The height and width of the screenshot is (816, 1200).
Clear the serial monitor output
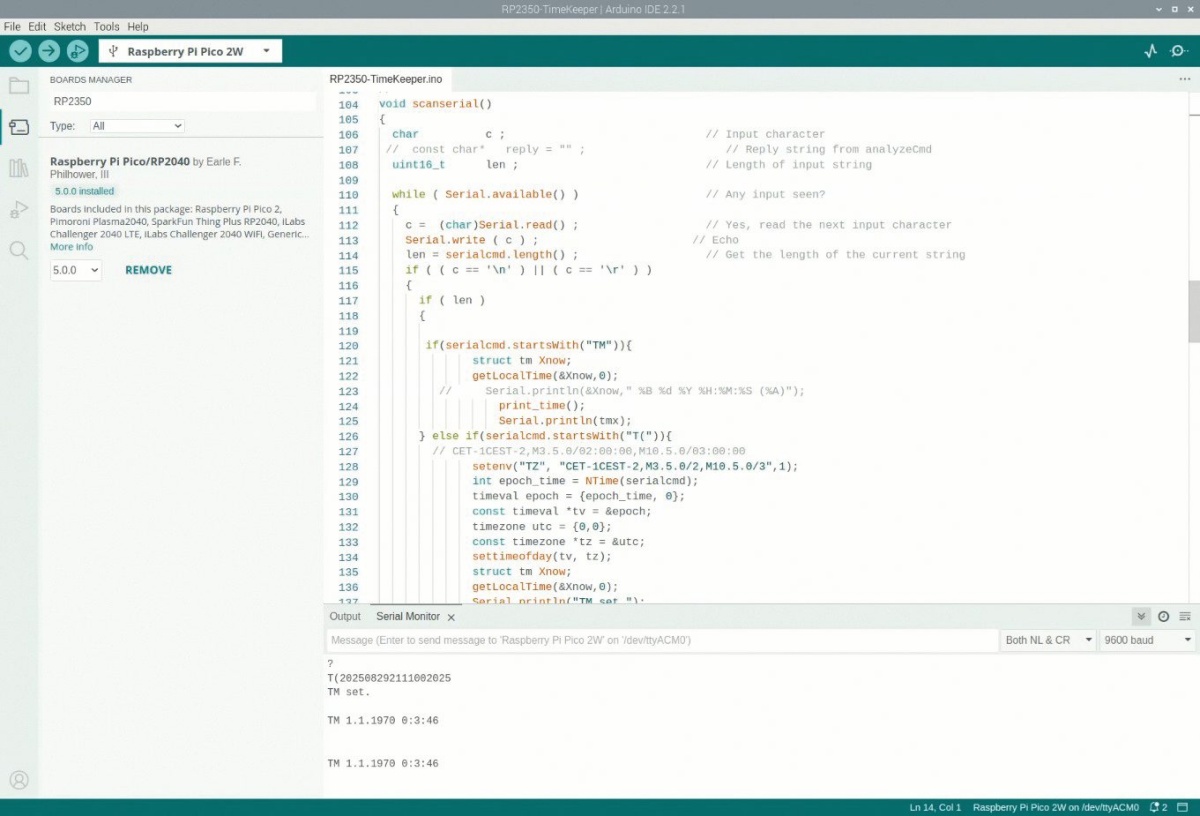tap(1185, 617)
